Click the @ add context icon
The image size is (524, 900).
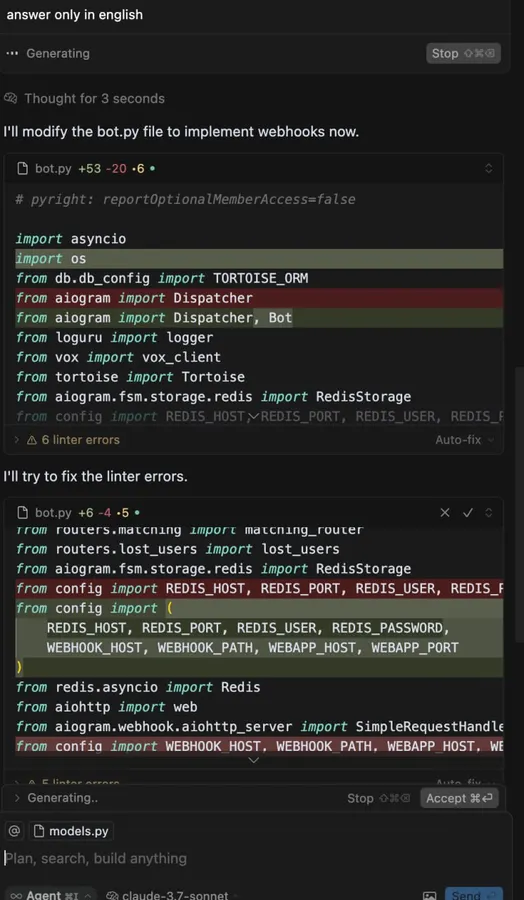tap(14, 831)
